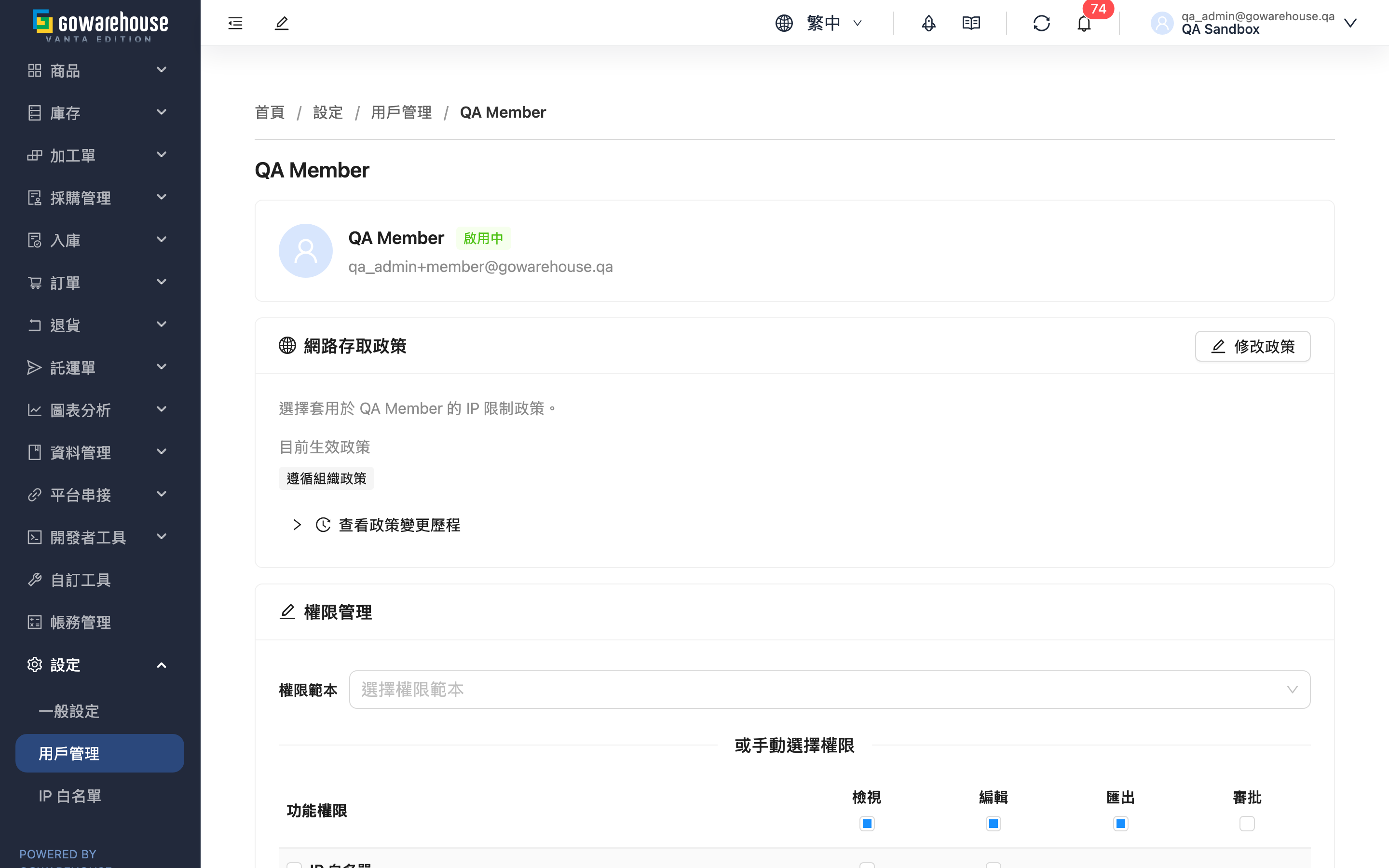1389x868 pixels.
Task: Click the 遵循組織政策 policy tag
Action: click(x=326, y=478)
